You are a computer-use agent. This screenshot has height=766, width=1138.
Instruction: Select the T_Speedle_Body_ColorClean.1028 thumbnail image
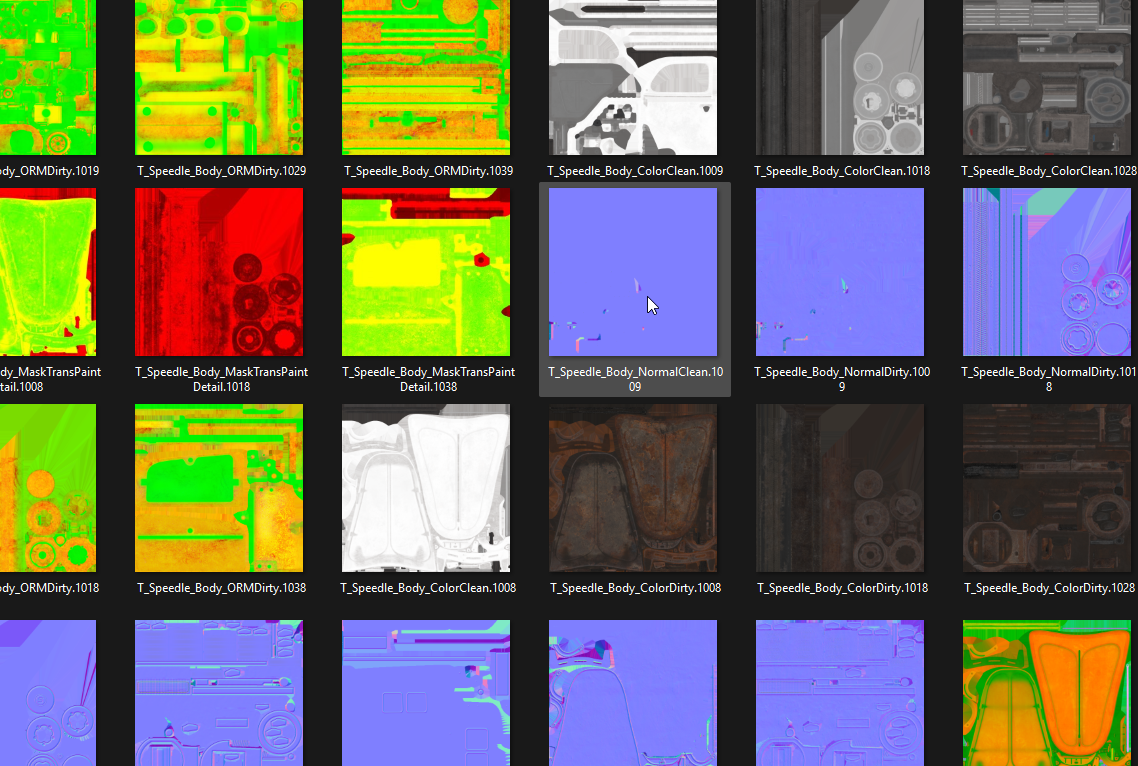(x=1047, y=77)
